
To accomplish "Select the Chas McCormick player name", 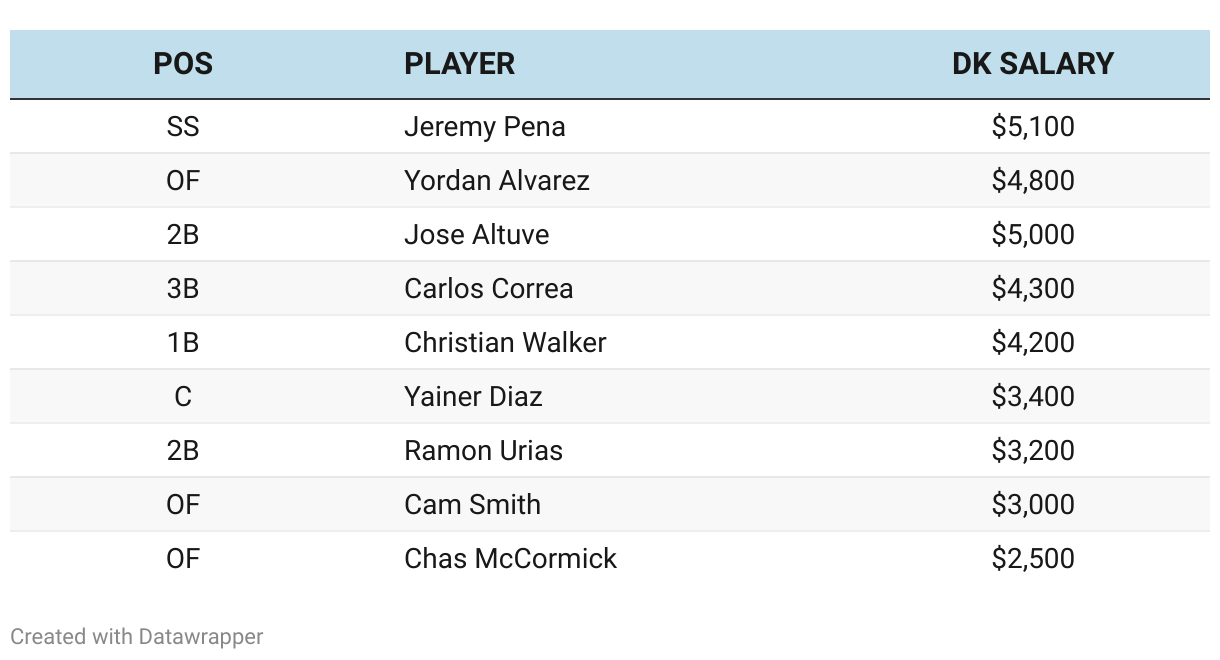I will [510, 559].
